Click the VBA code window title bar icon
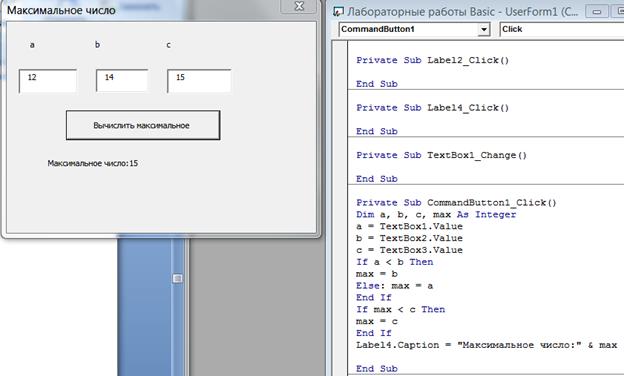 (x=338, y=12)
